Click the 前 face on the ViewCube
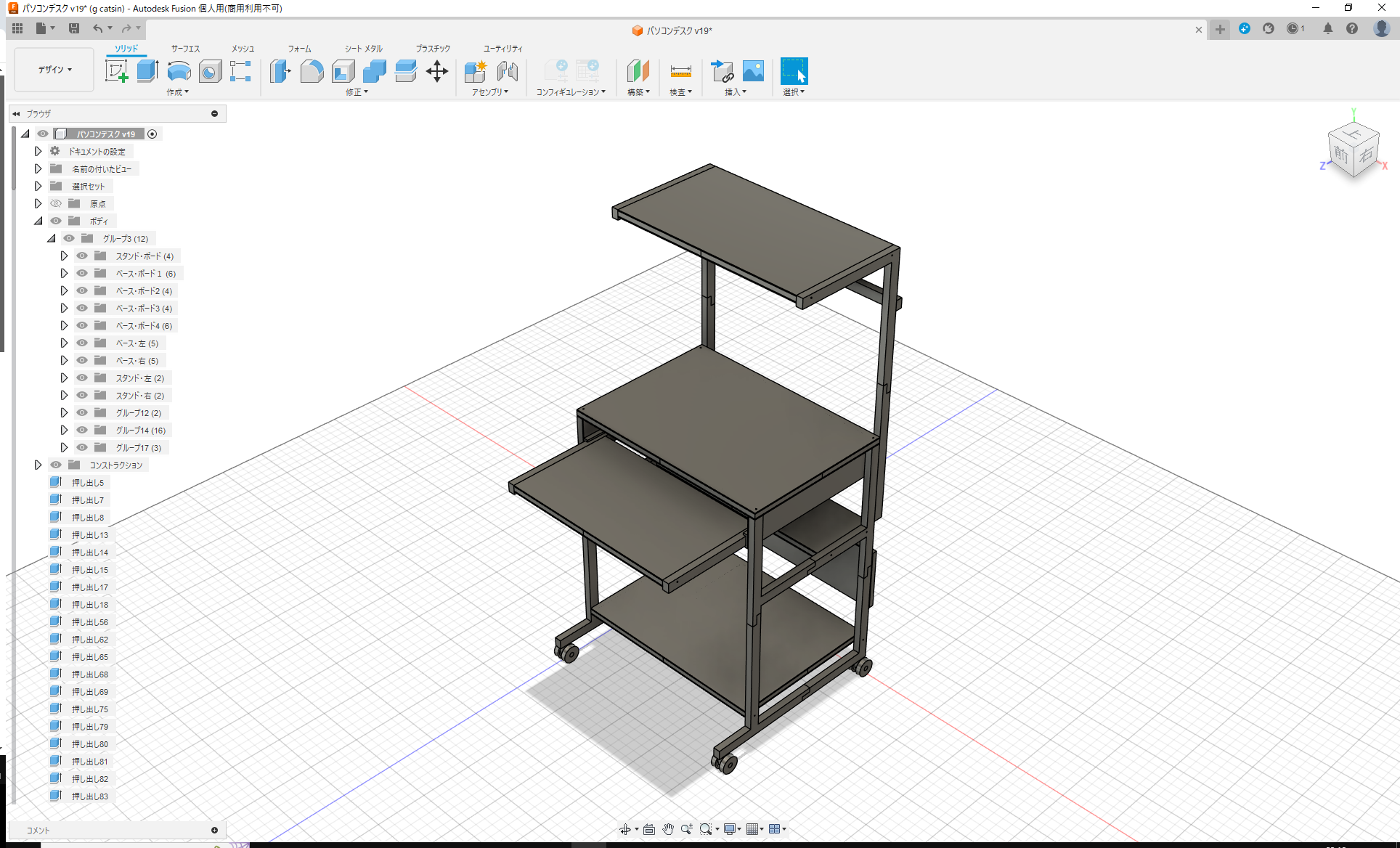The width and height of the screenshot is (1400, 848). click(1343, 155)
